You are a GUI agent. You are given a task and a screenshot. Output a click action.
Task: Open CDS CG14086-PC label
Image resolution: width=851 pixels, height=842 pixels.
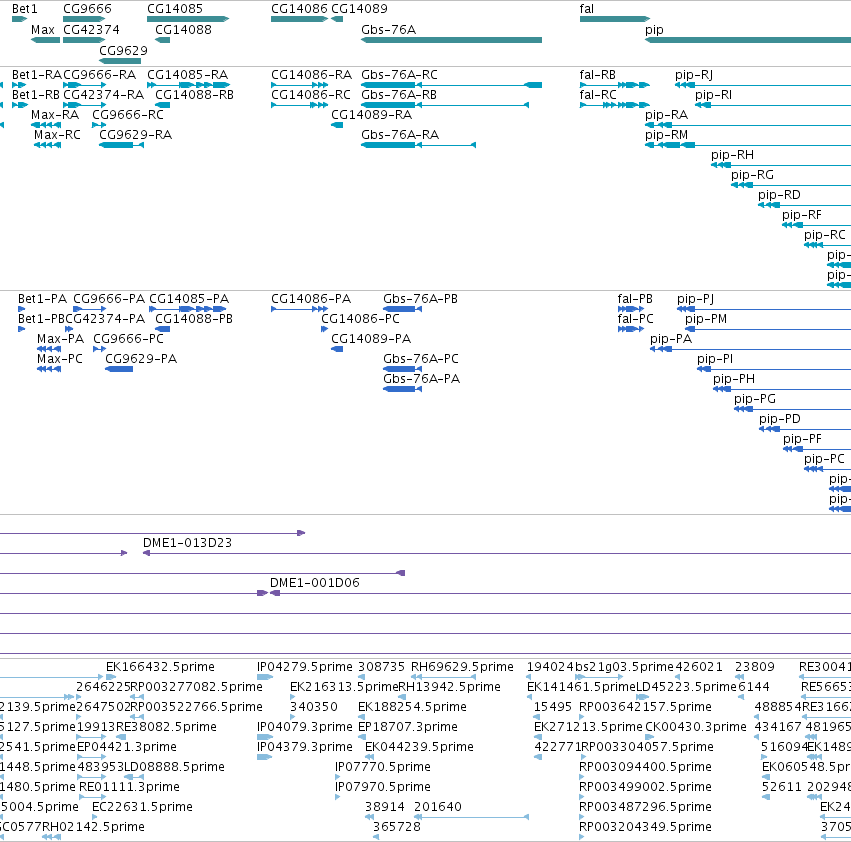[x=360, y=319]
